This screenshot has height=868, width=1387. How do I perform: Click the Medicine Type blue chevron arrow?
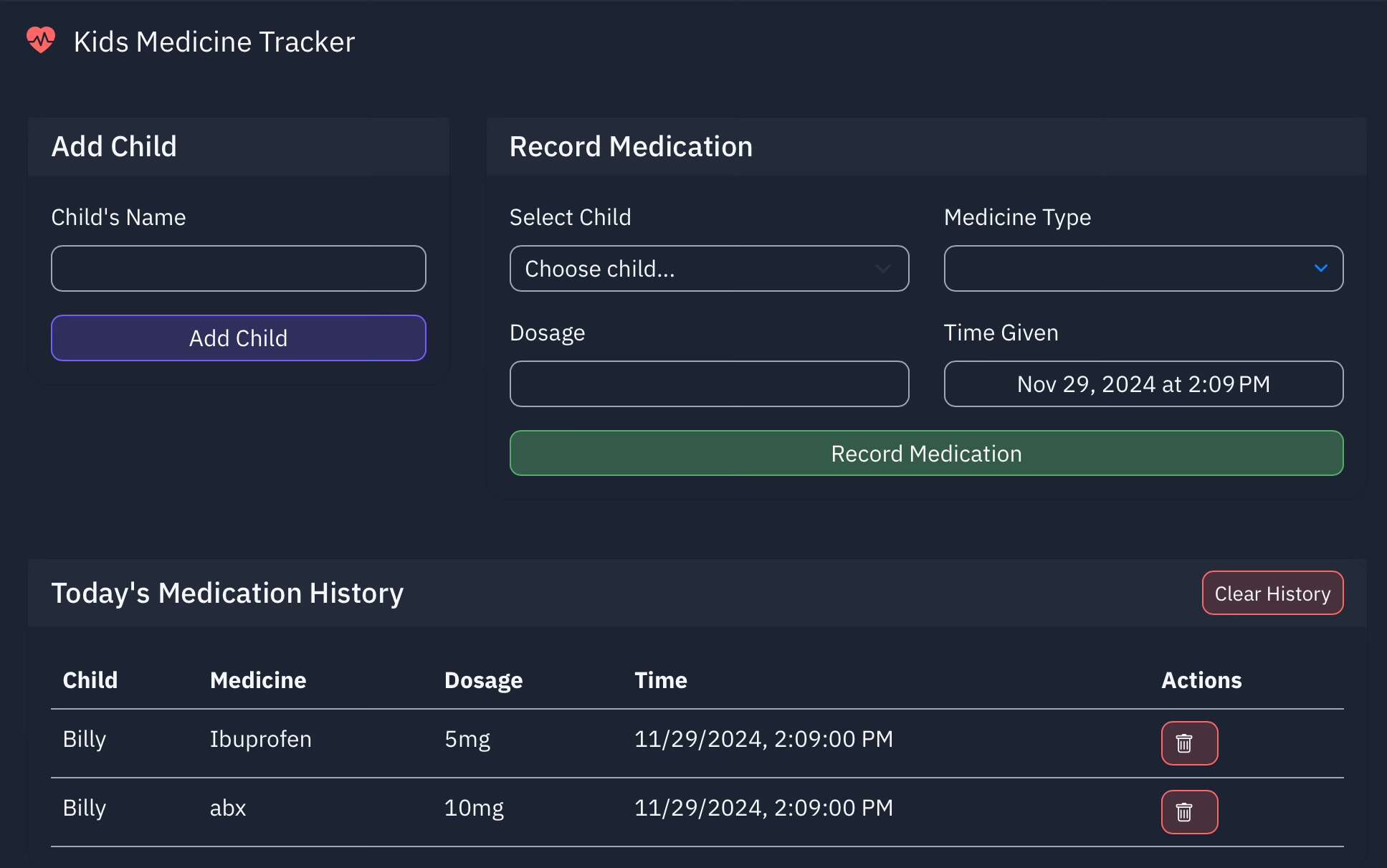(1320, 268)
